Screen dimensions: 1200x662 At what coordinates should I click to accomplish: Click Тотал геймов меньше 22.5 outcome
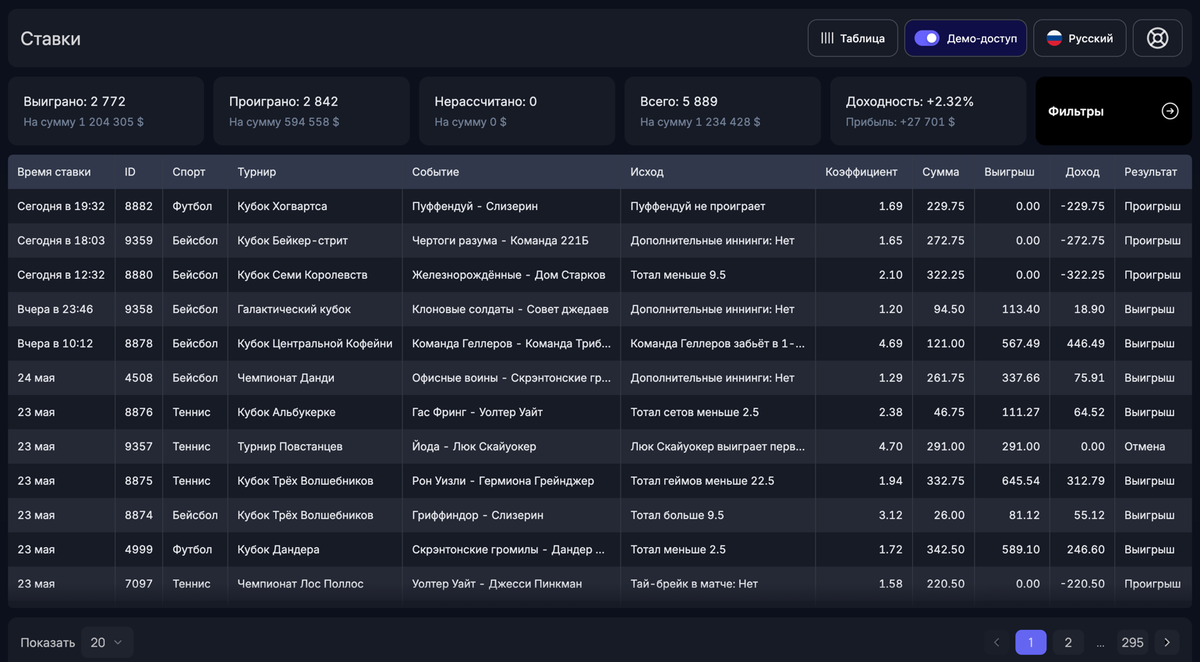702,481
